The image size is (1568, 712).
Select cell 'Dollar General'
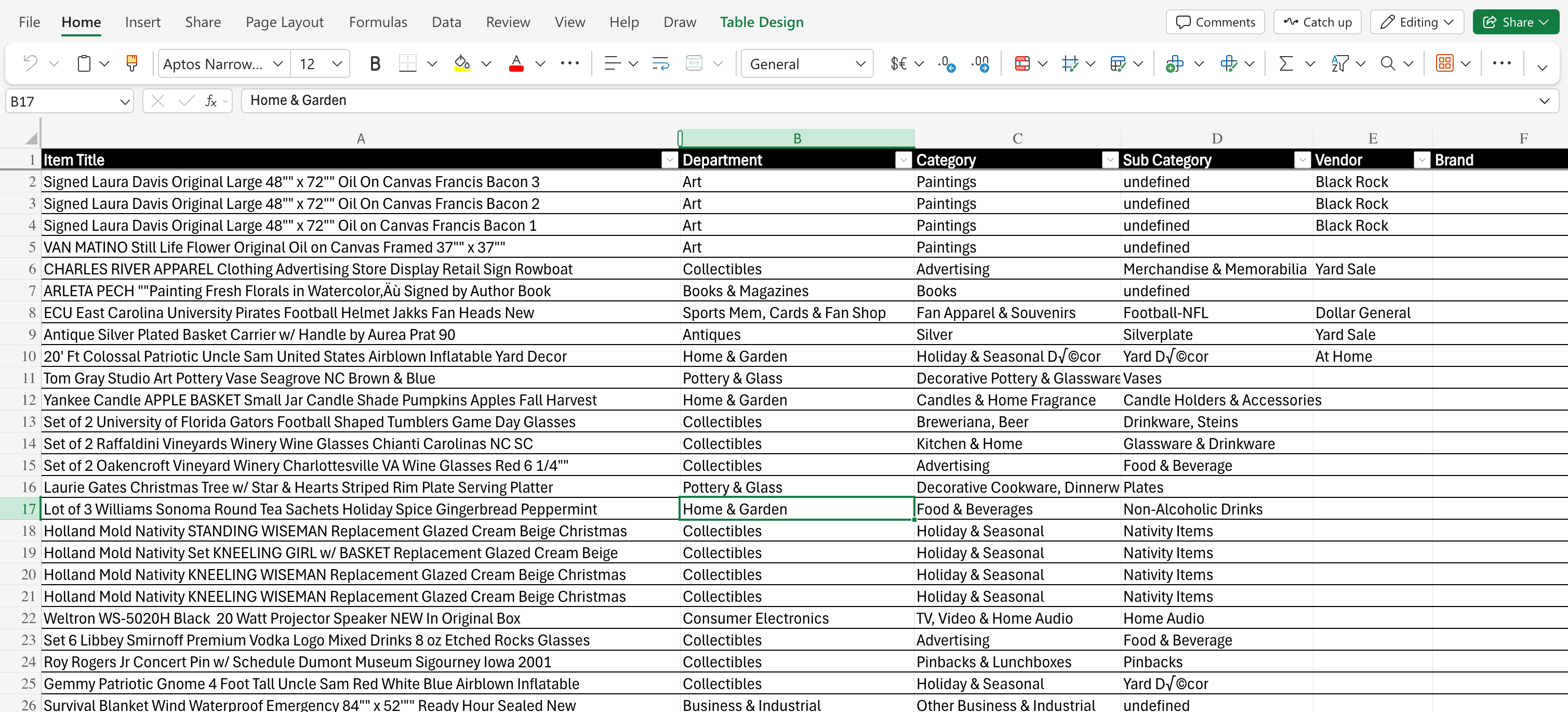[1373, 313]
